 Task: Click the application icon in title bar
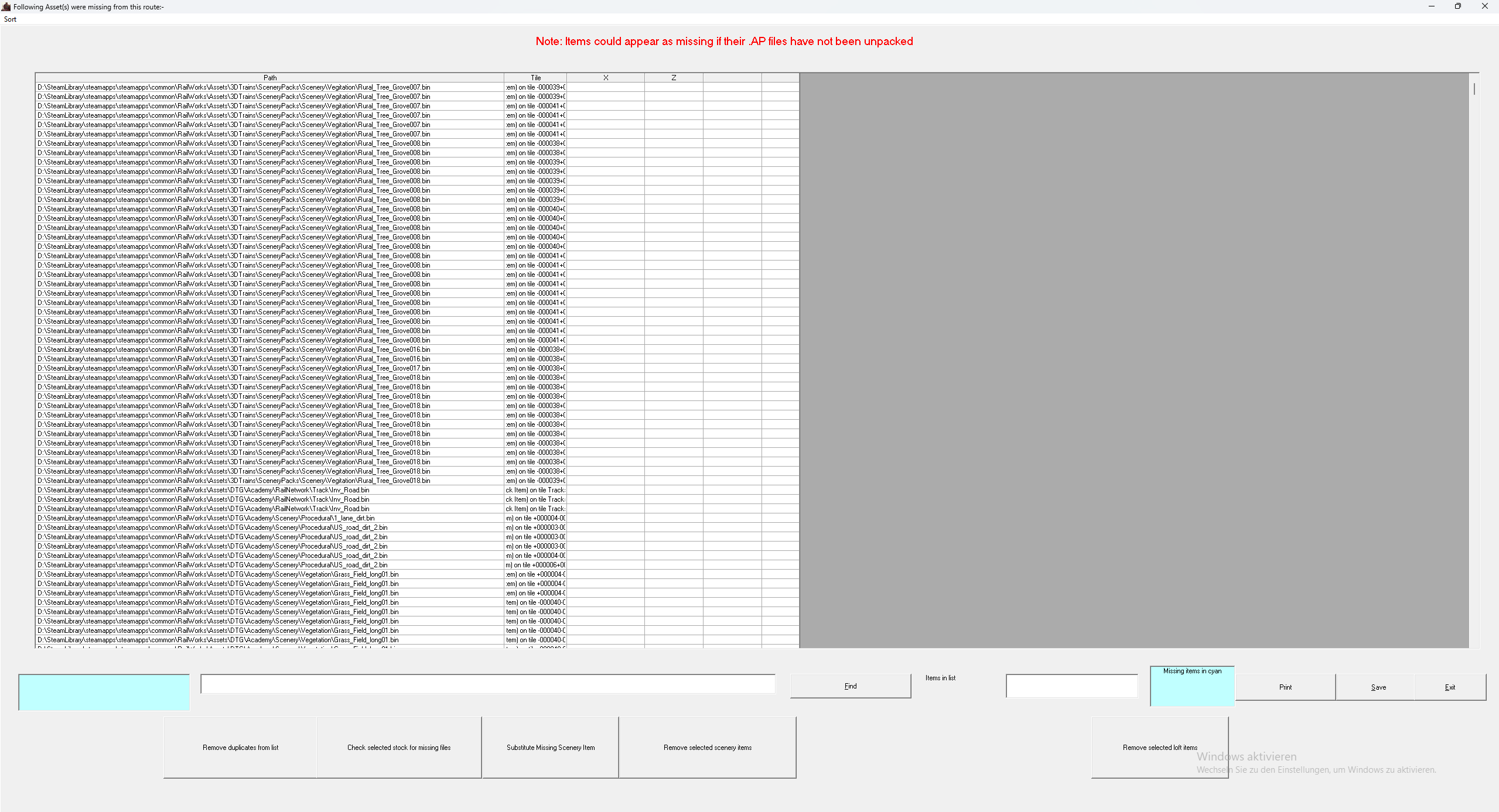(6, 6)
